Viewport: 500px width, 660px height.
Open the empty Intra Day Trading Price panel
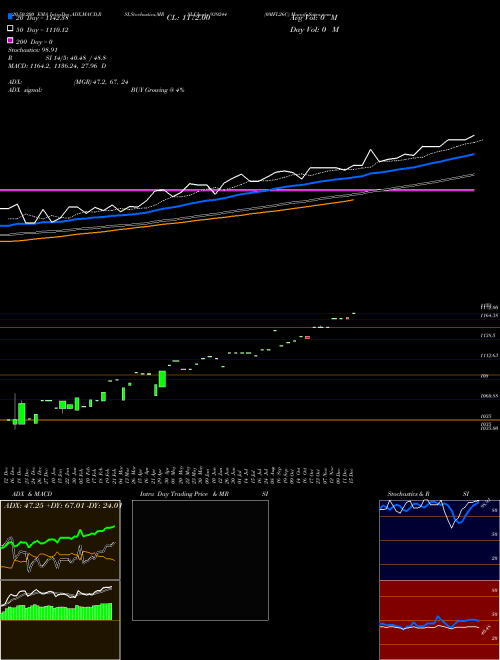200,560
